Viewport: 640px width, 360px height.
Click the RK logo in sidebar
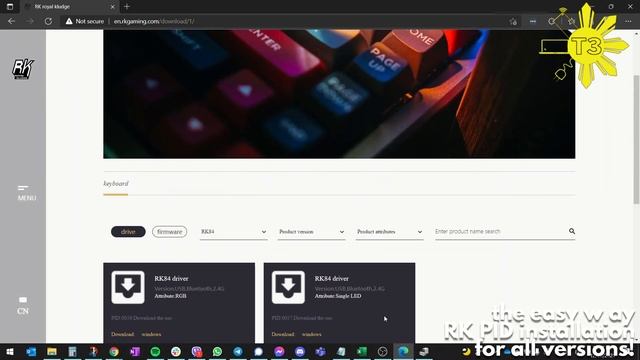click(22, 69)
